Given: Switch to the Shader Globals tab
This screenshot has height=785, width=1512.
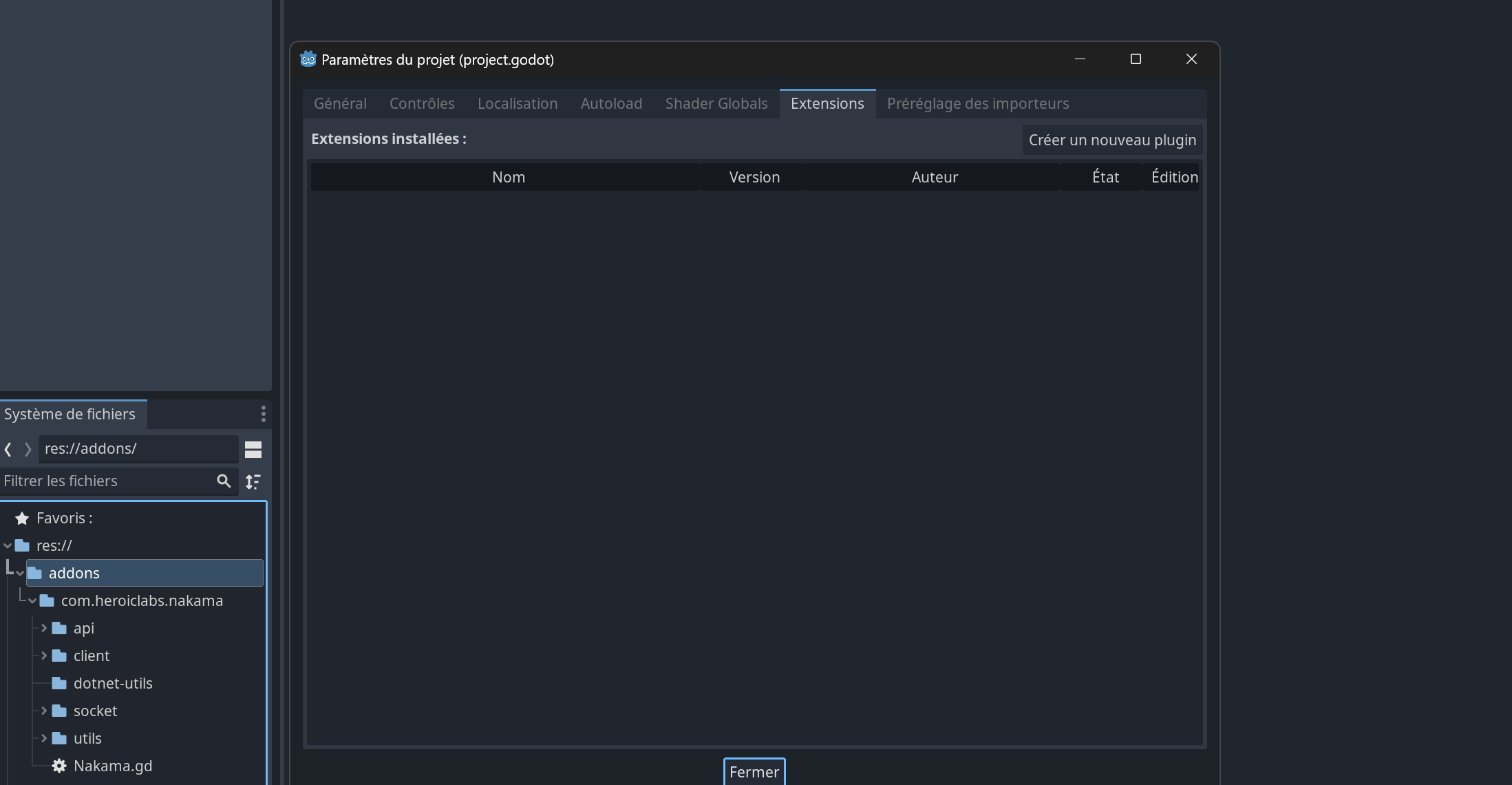Looking at the screenshot, I should pyautogui.click(x=716, y=103).
